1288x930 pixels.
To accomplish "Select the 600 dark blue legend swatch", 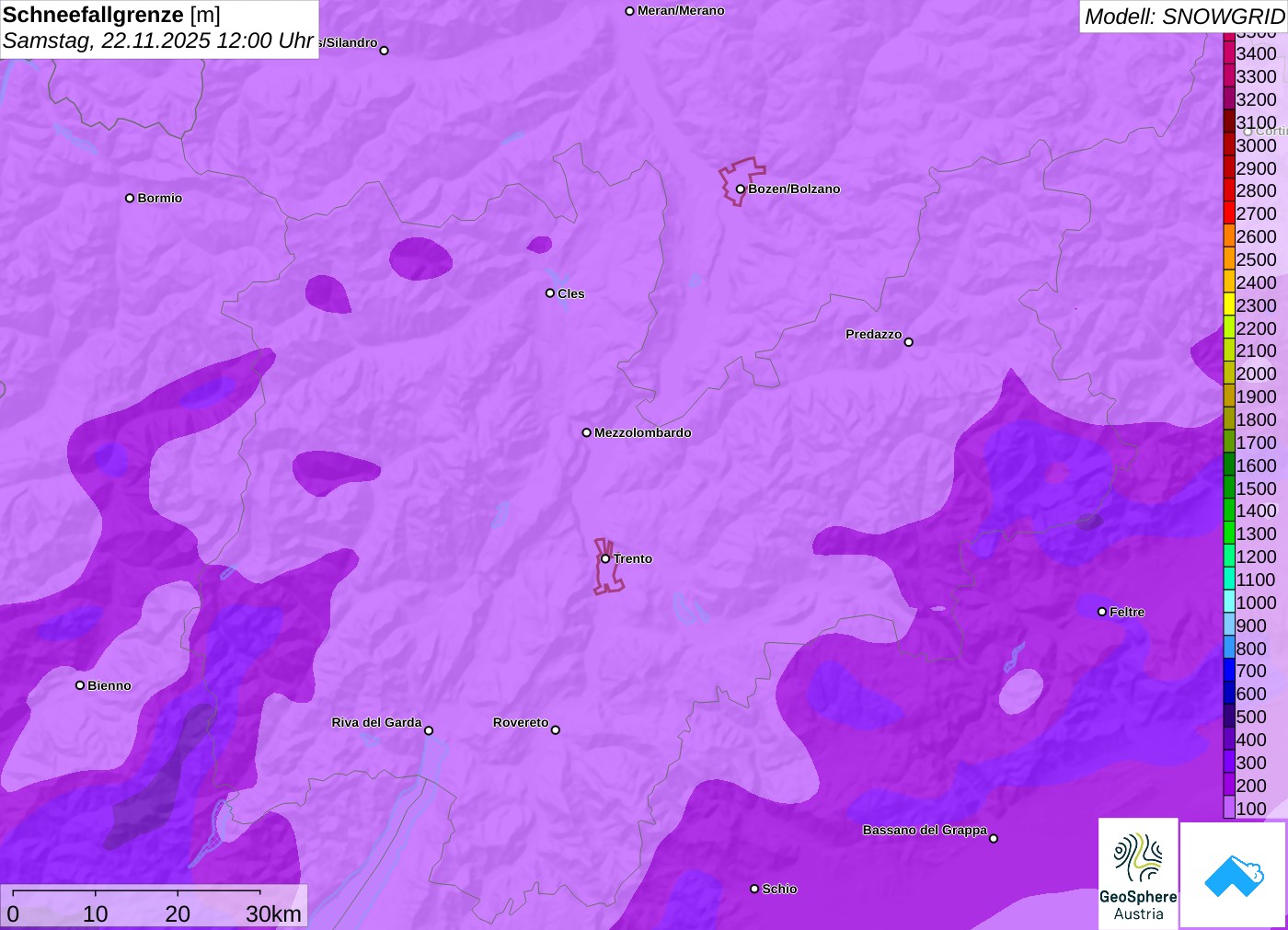I will pyautogui.click(x=1229, y=694).
